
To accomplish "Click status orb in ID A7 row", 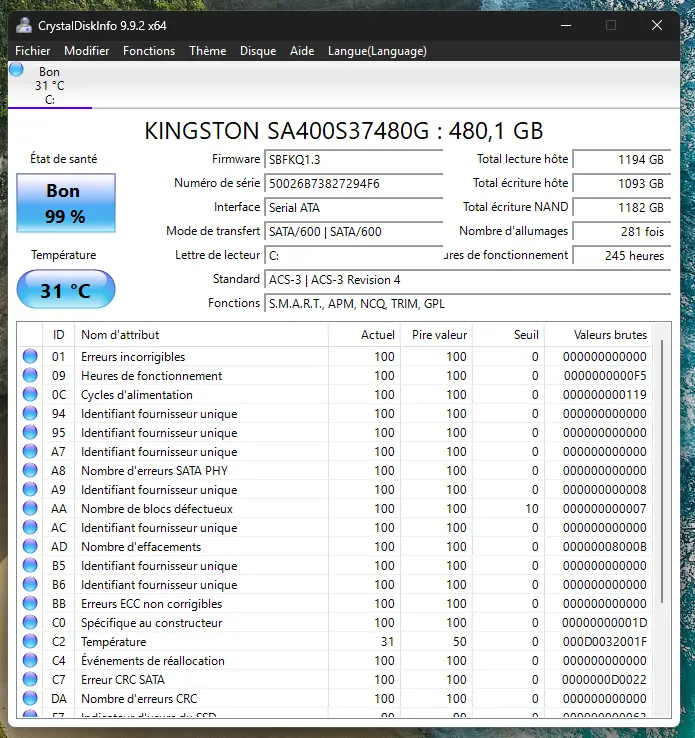I will pyautogui.click(x=30, y=451).
